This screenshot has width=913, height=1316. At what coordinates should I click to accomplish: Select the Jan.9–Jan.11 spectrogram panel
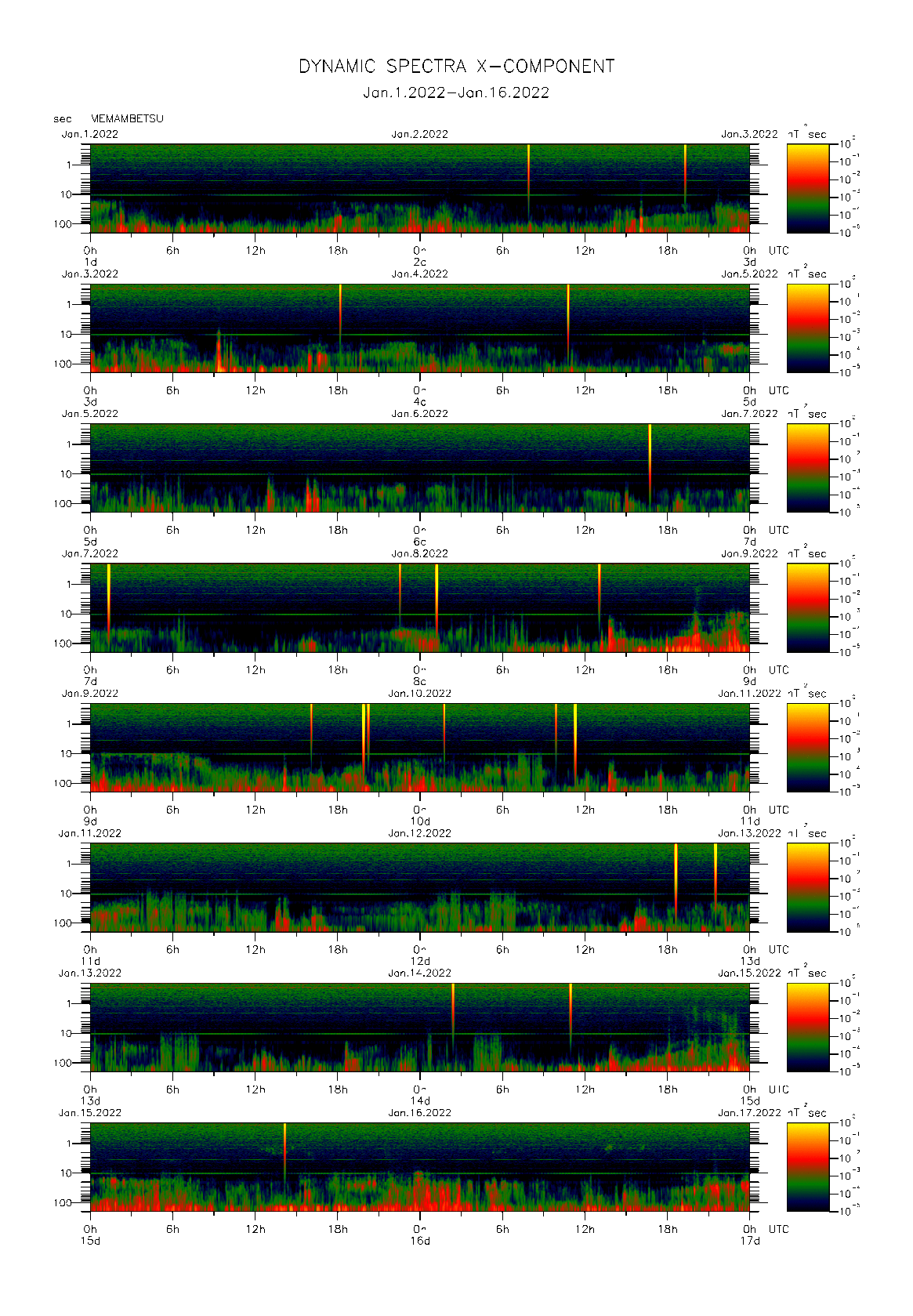(x=420, y=747)
